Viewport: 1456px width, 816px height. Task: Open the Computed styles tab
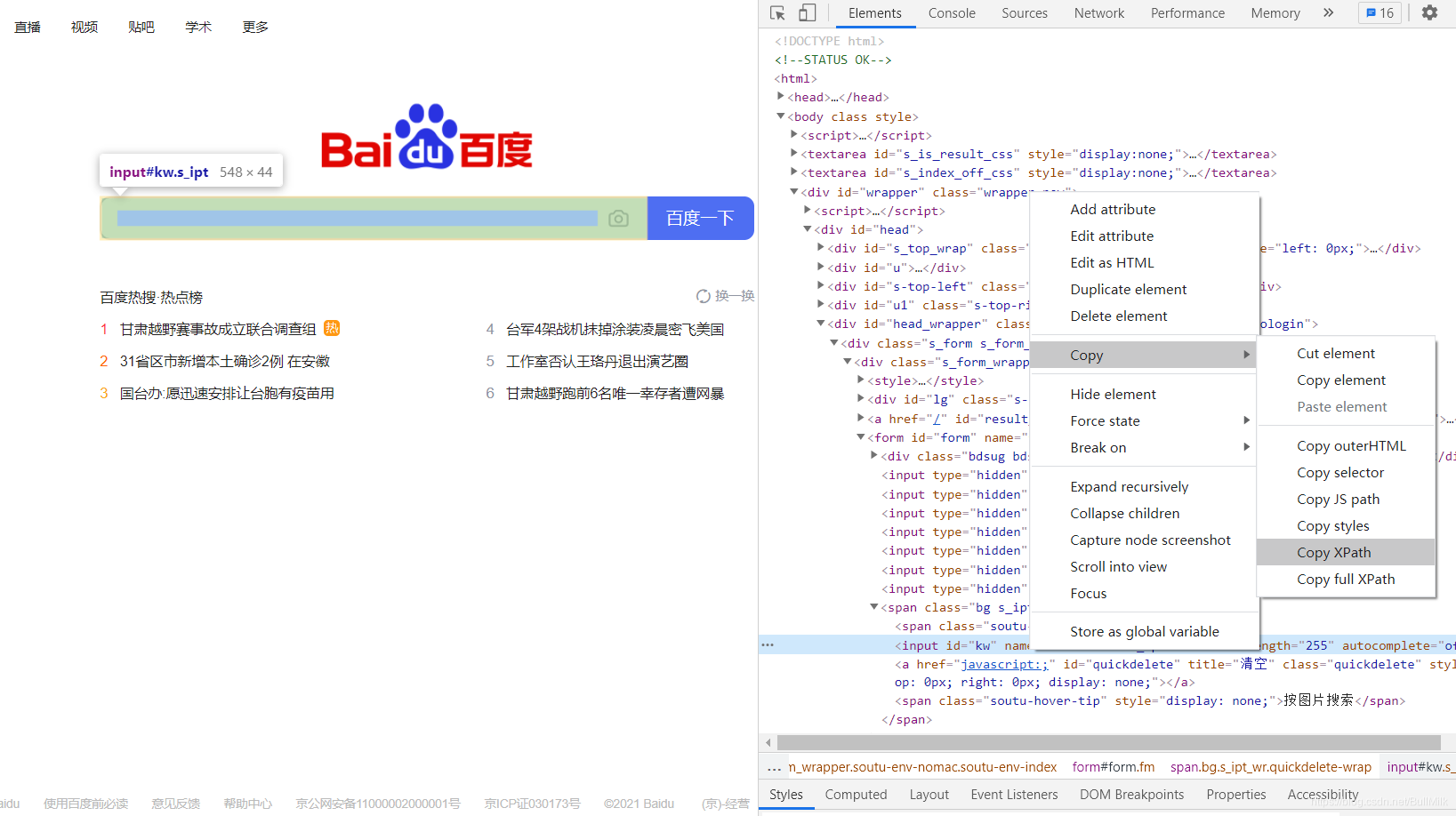[856, 795]
